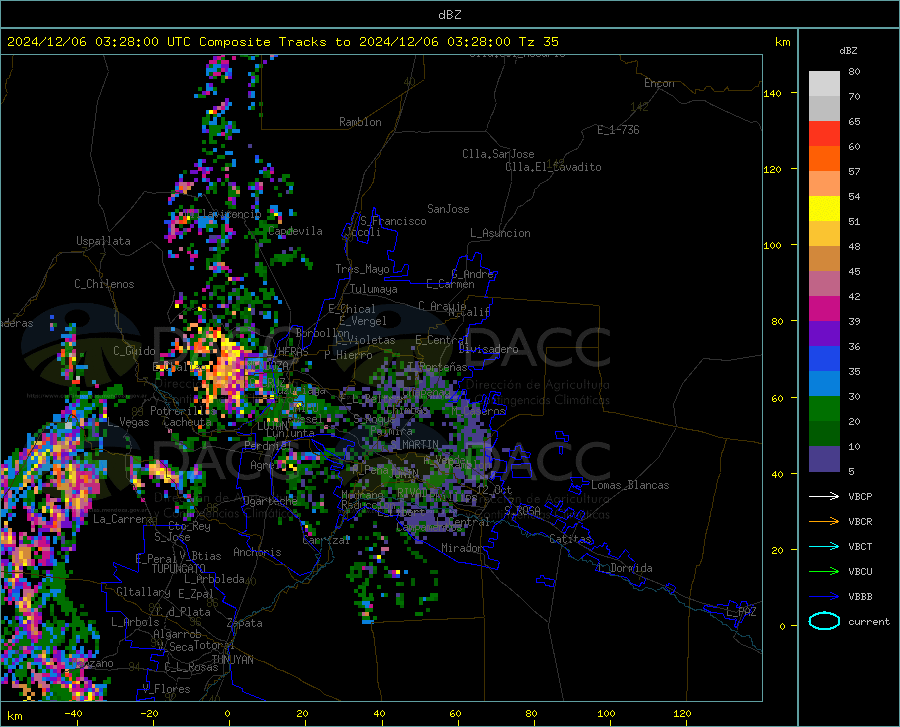Viewport: 900px width, 727px height.
Task: Click the Tulumaya map label
Action: coord(374,289)
